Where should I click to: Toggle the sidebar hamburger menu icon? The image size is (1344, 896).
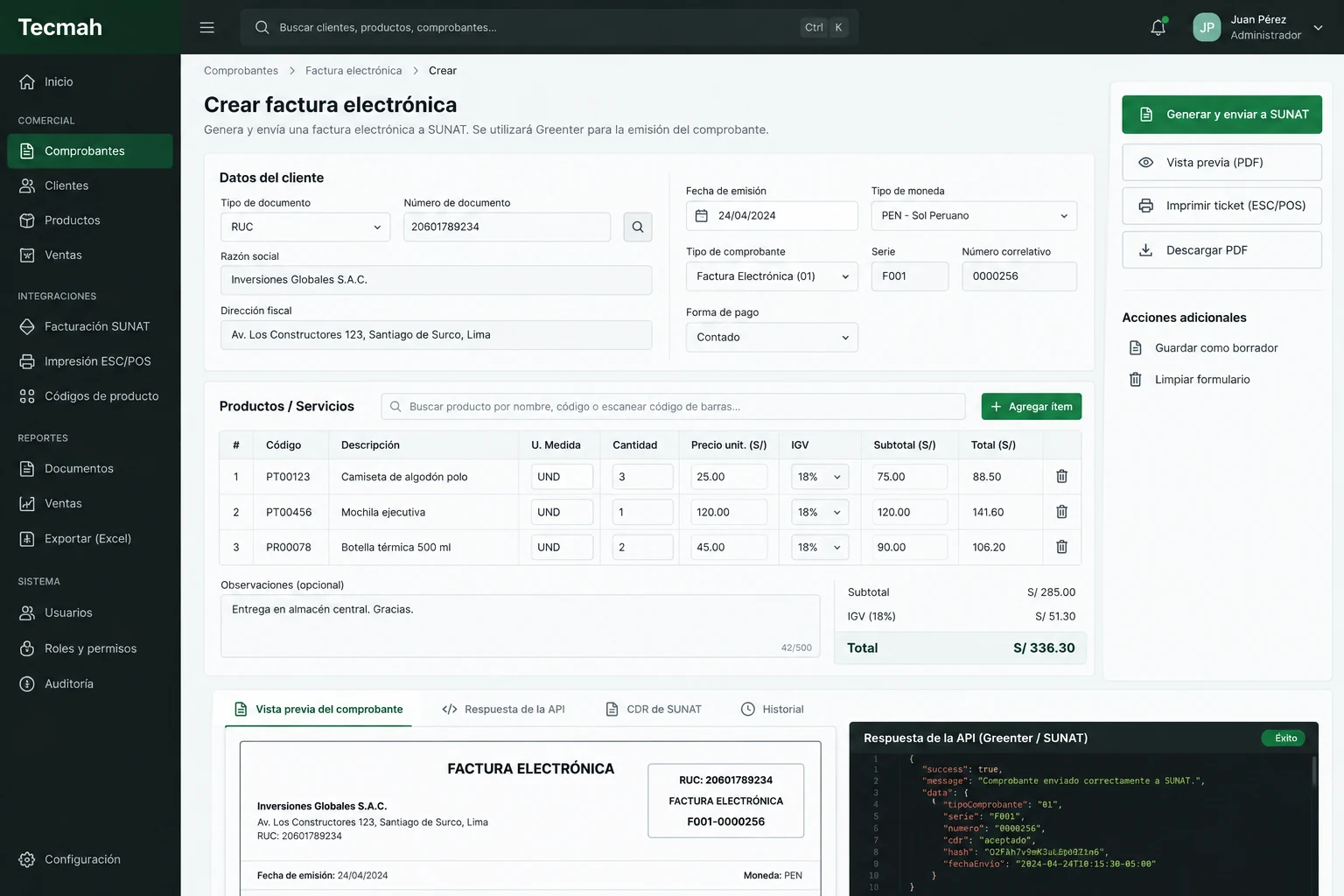(x=206, y=27)
